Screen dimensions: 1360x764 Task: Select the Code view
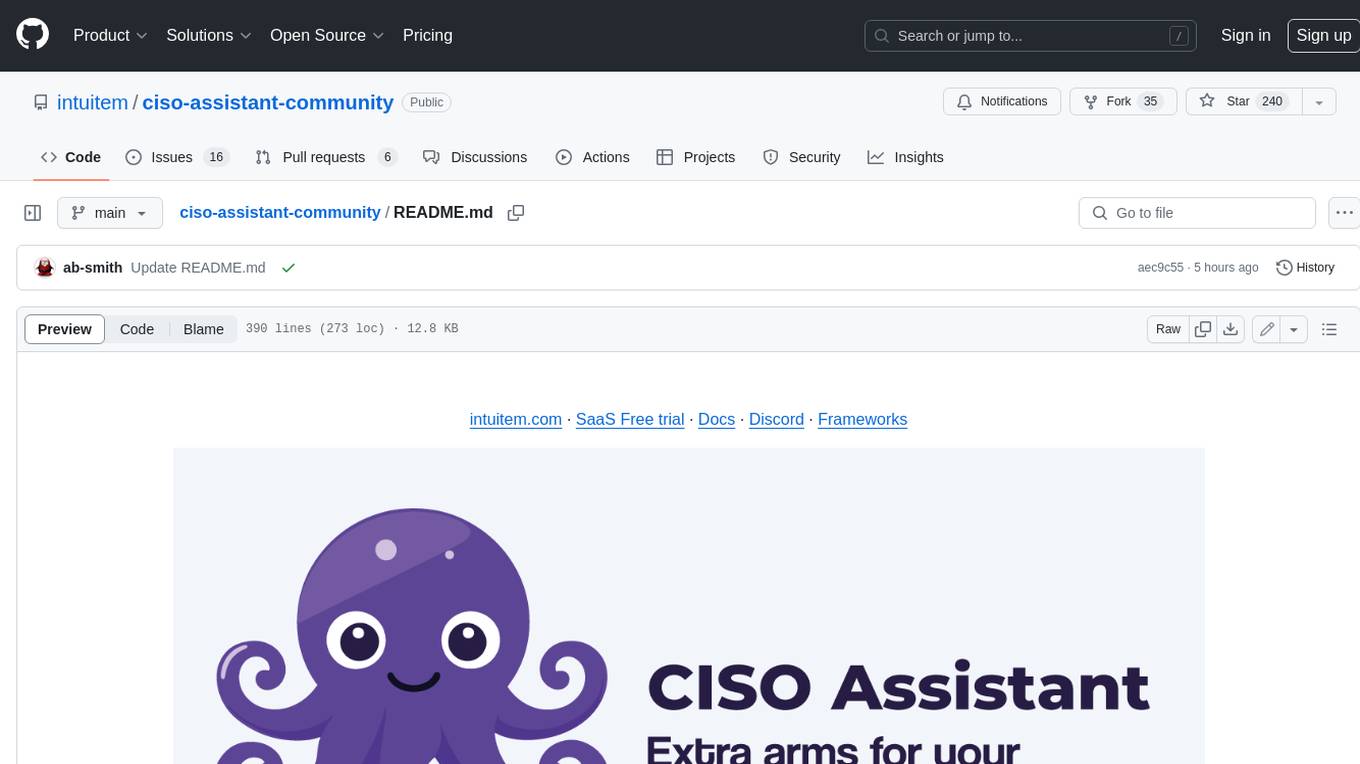(137, 329)
